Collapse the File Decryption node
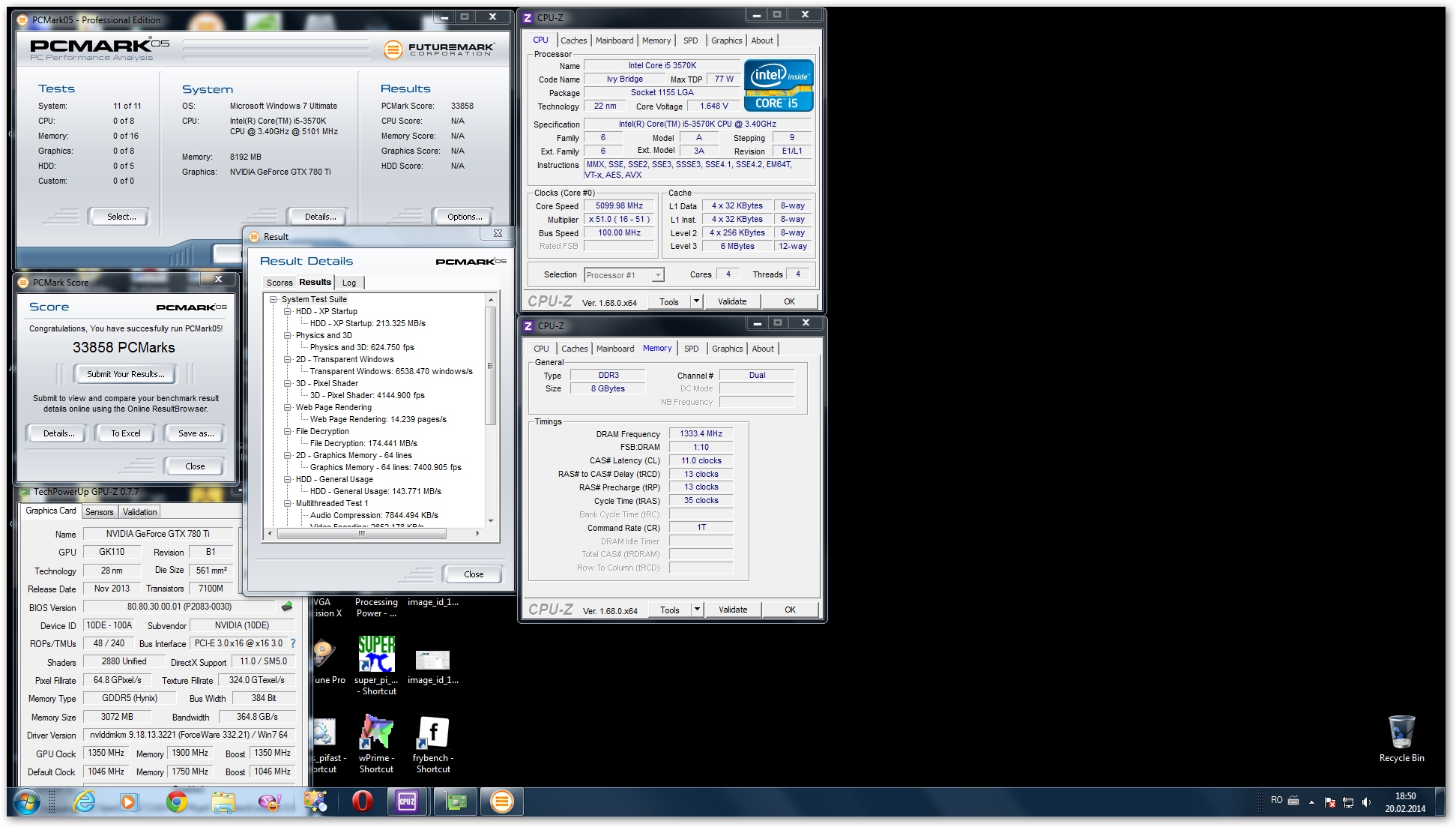 coord(288,431)
